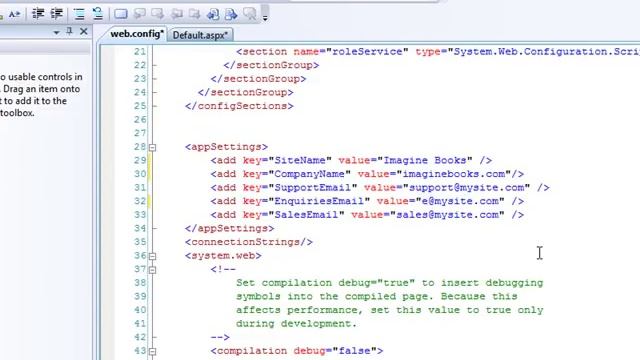Click line number 33 in the margin
640x360 pixels.
[140, 215]
